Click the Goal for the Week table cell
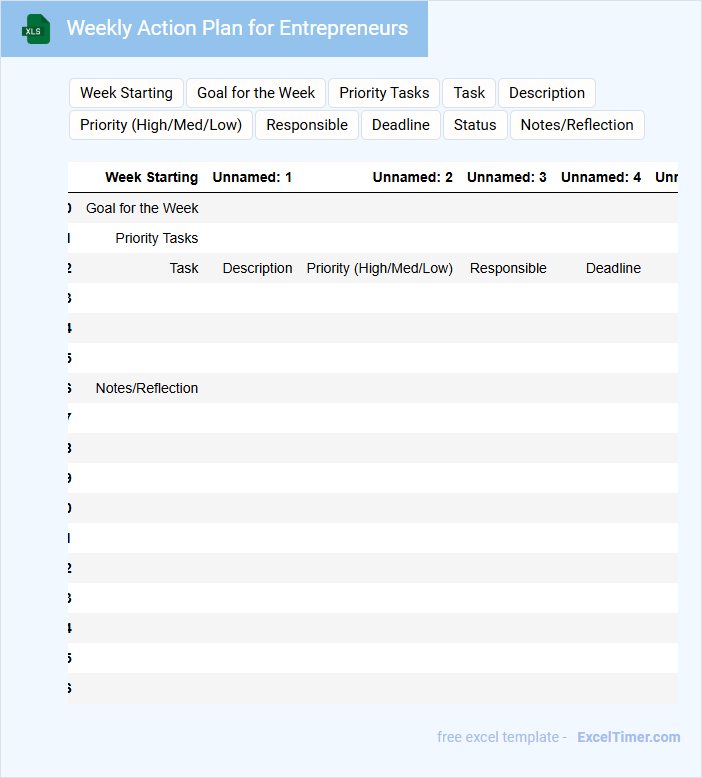The width and height of the screenshot is (702, 778). 142,208
